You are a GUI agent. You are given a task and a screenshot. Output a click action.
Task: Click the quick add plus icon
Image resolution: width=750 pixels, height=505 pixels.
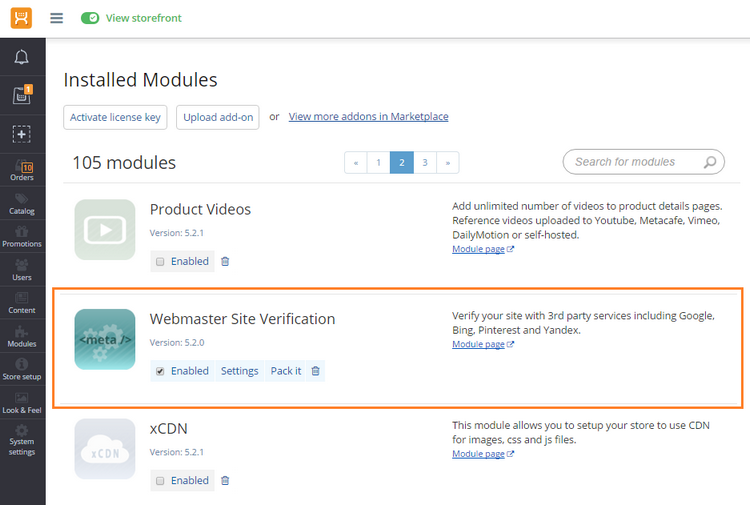[x=22, y=134]
